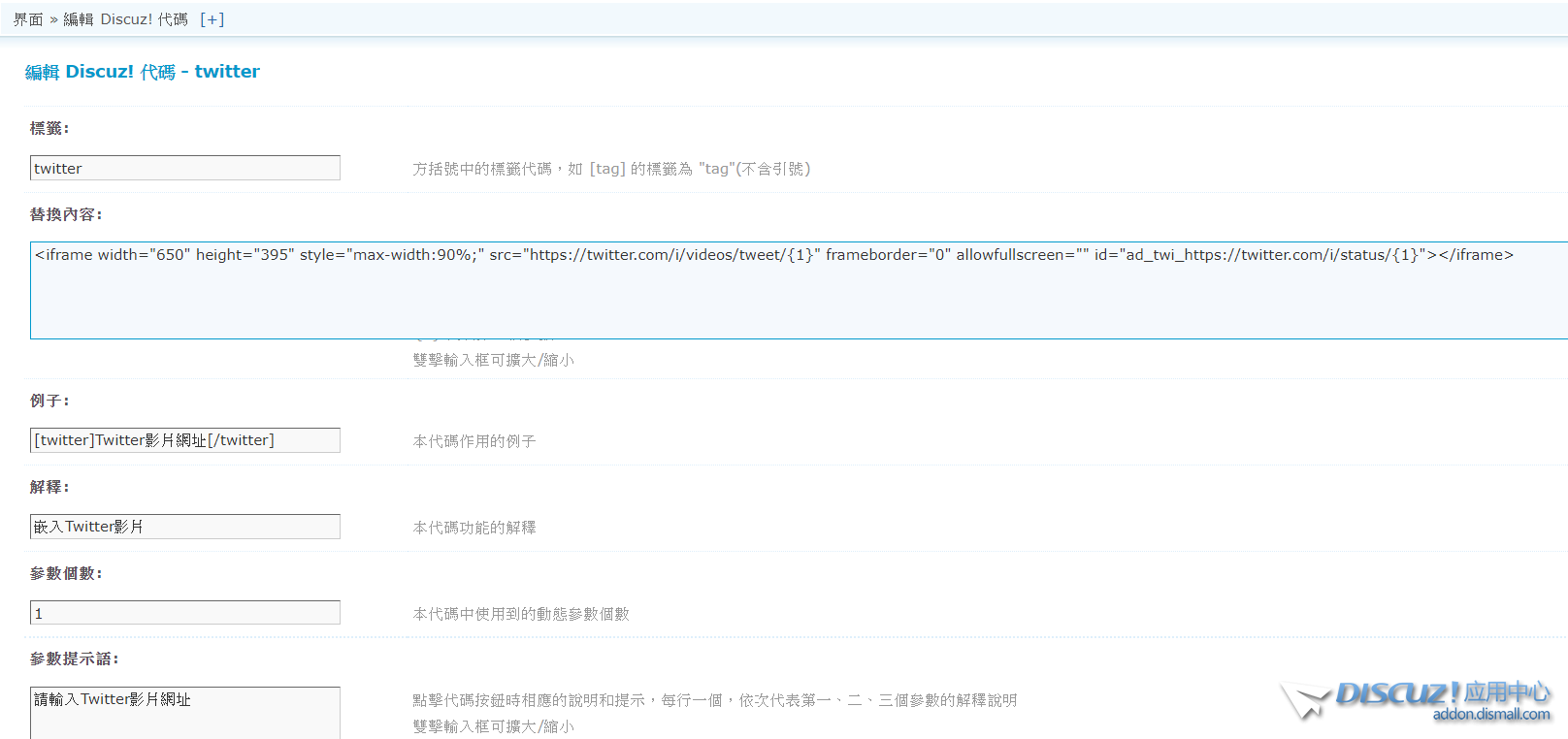The image size is (1568, 739).
Task: Click the 標籤 input containing twitter
Action: [x=184, y=168]
